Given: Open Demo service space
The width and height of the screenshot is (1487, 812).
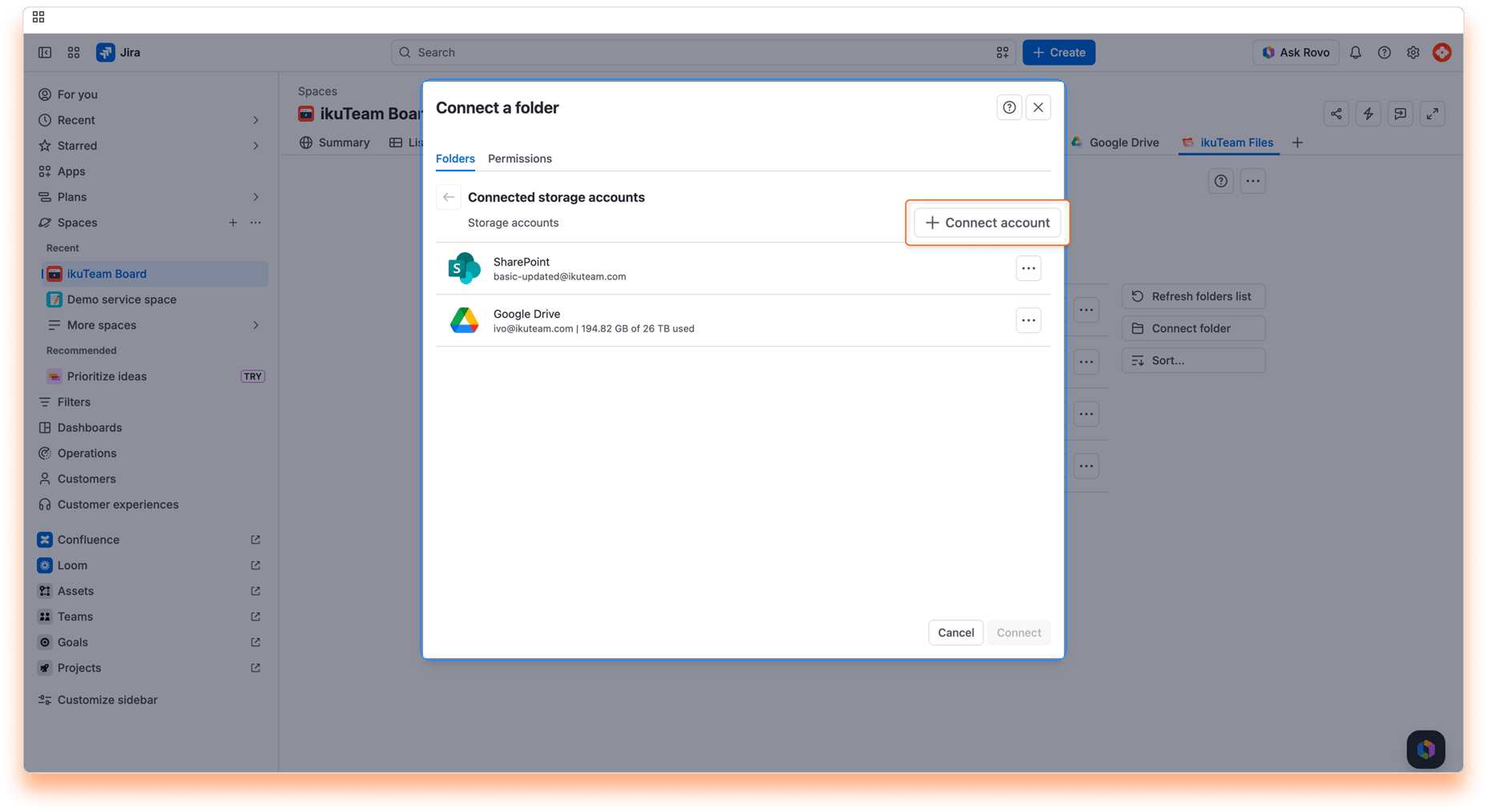Looking at the screenshot, I should (155, 299).
